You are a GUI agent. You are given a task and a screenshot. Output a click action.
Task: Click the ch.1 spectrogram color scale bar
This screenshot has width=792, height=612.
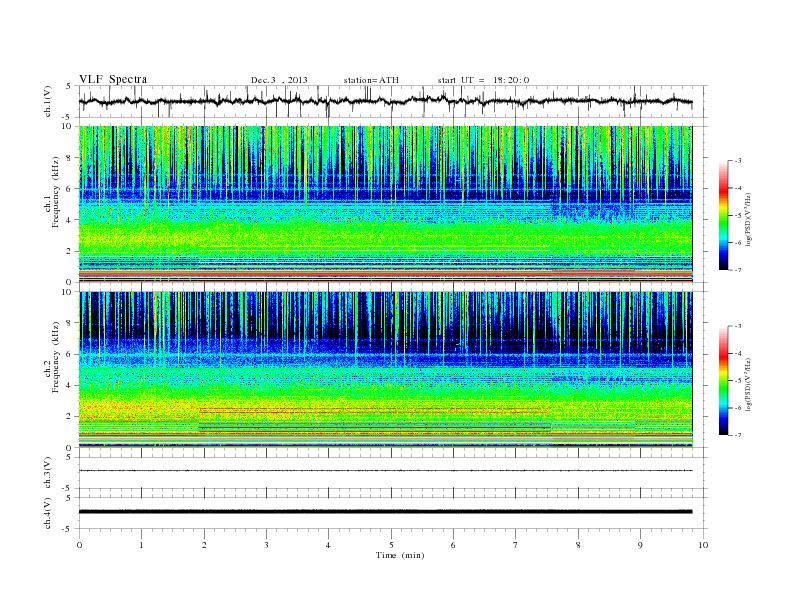point(723,216)
